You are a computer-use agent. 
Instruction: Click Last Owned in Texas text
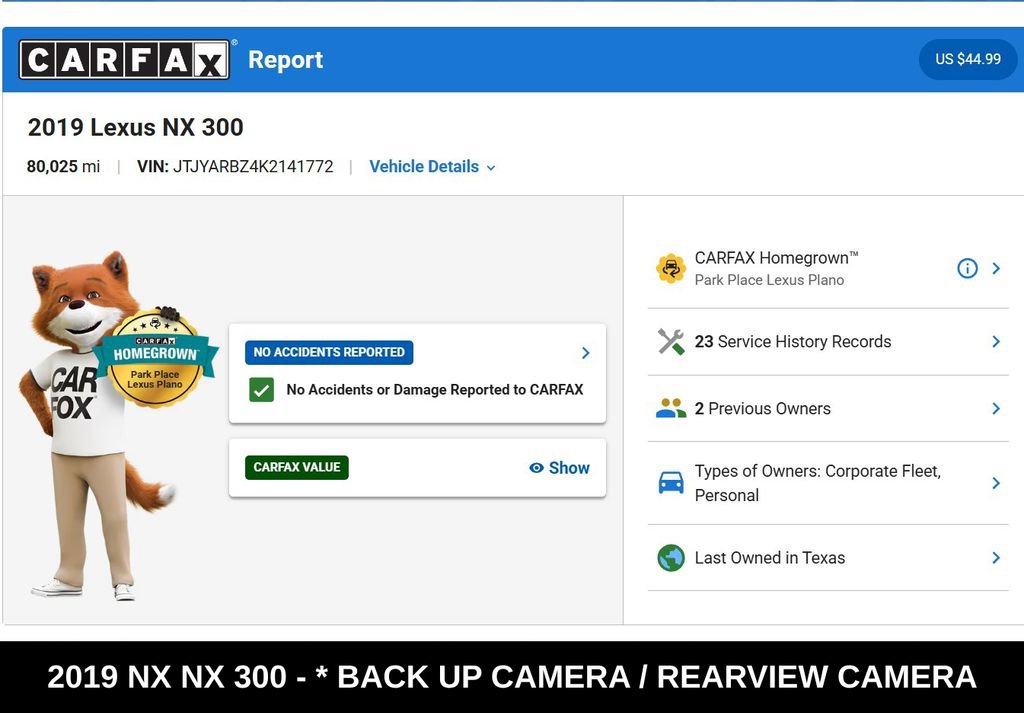pyautogui.click(x=770, y=558)
